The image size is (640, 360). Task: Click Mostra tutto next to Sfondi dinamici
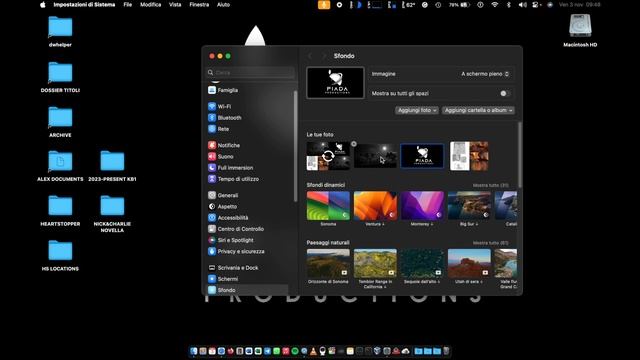click(491, 185)
